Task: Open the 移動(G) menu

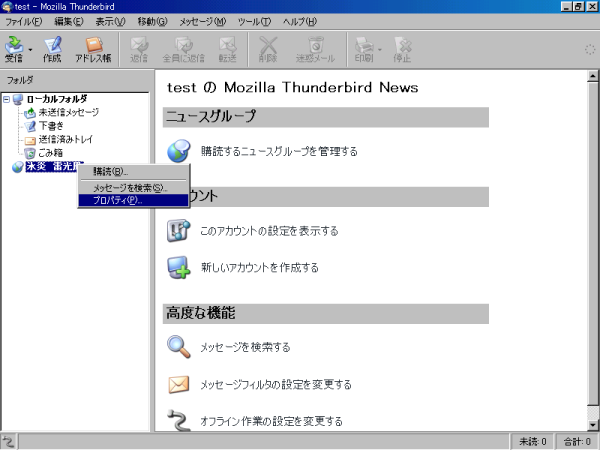Action: tap(152, 21)
